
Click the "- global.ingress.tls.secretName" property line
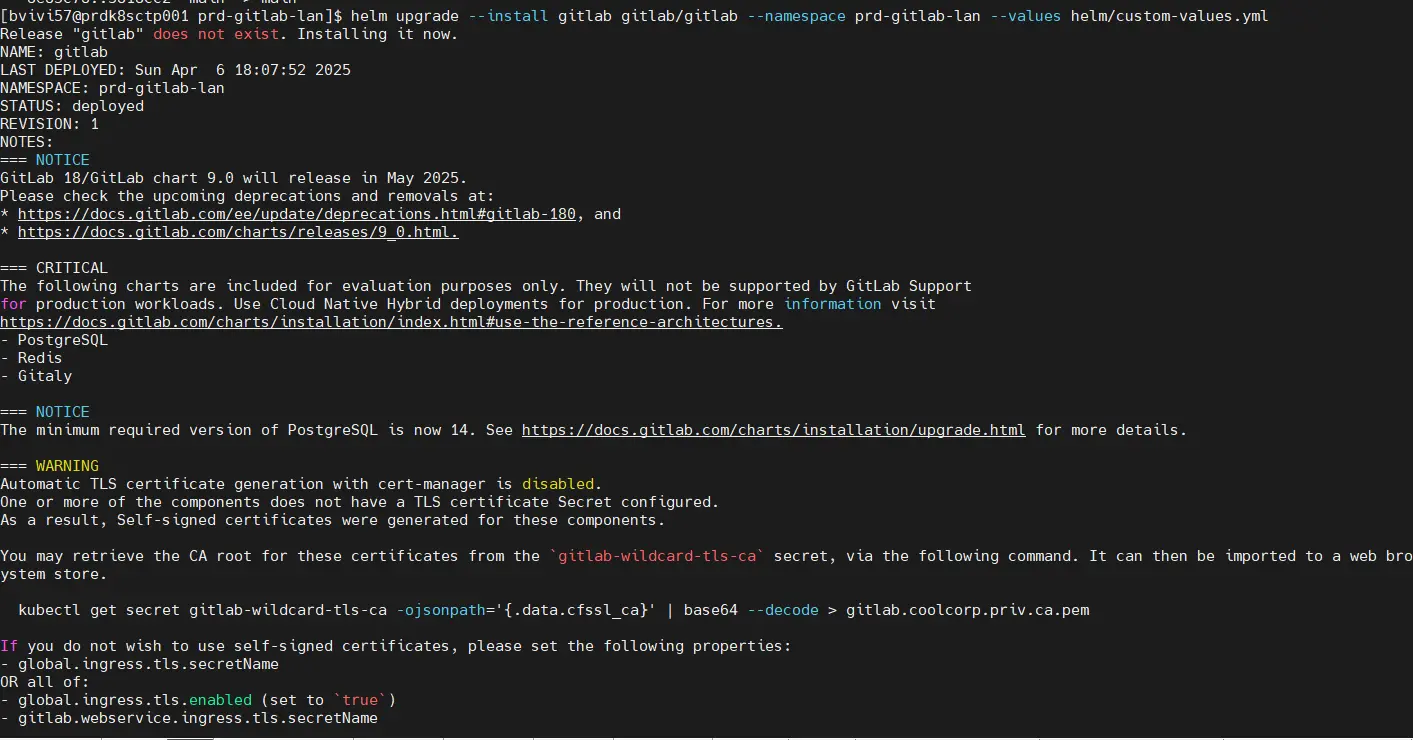click(x=139, y=664)
